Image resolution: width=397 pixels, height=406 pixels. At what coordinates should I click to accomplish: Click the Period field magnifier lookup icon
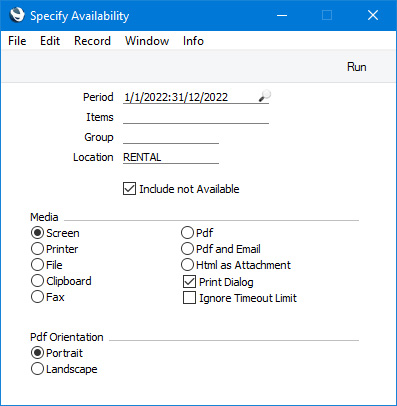coord(265,96)
